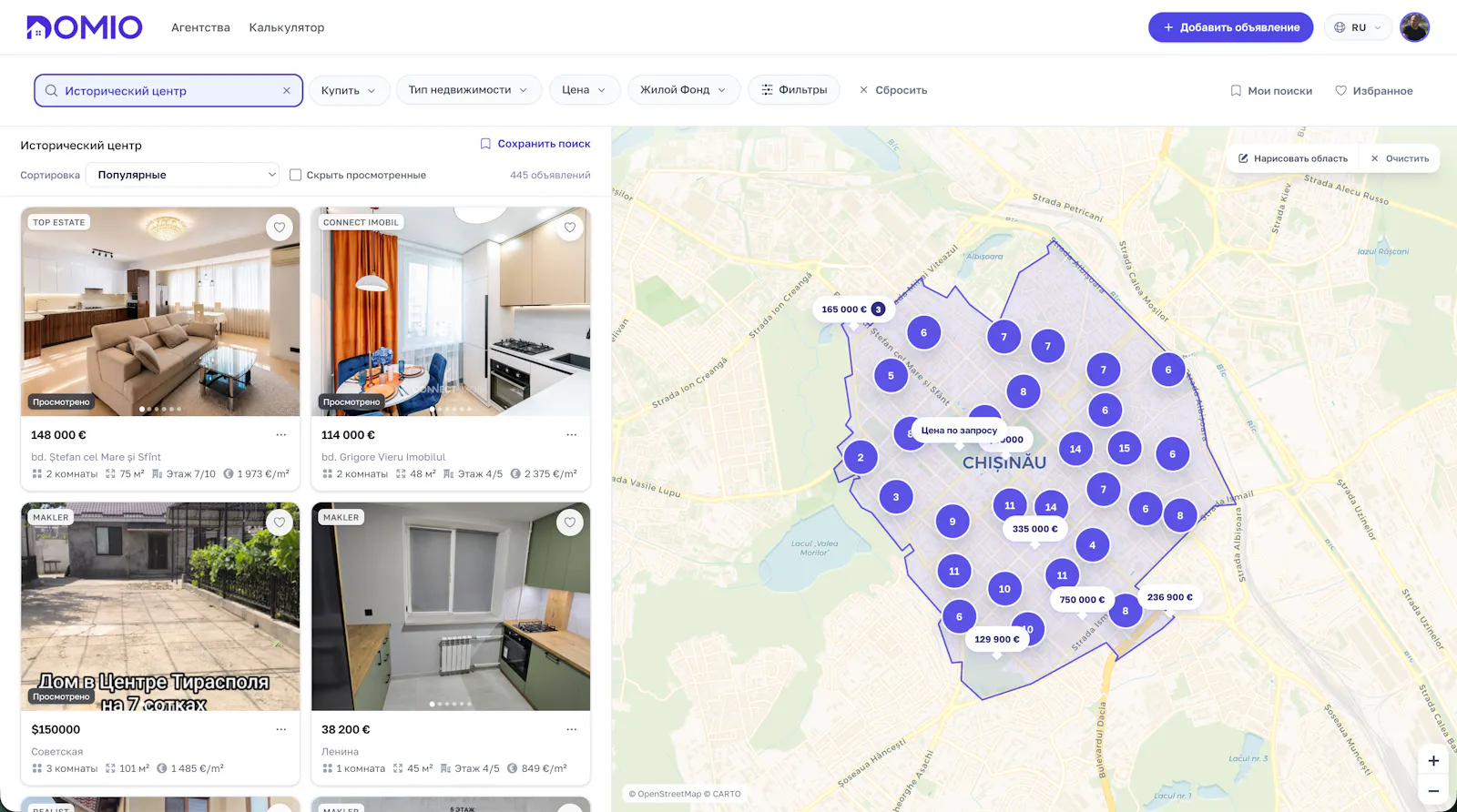Open the 38 200 € kitchen photo
Image resolution: width=1457 pixels, height=812 pixels.
point(451,606)
